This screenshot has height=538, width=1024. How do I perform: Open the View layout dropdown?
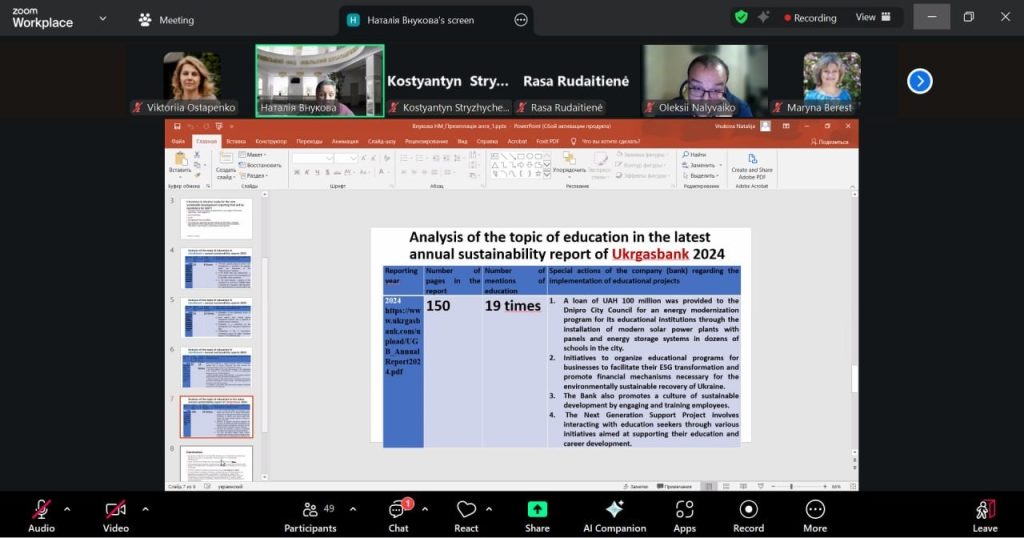click(x=872, y=17)
